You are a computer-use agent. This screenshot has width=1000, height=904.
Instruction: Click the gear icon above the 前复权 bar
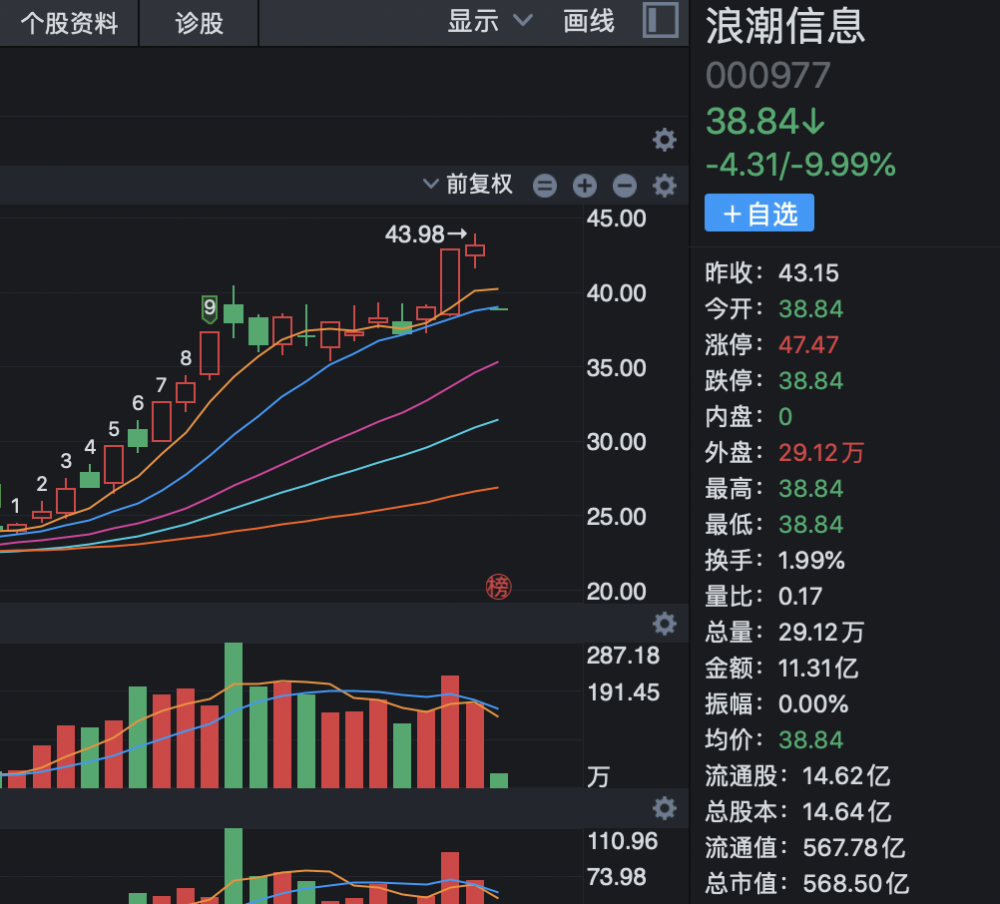pos(665,140)
